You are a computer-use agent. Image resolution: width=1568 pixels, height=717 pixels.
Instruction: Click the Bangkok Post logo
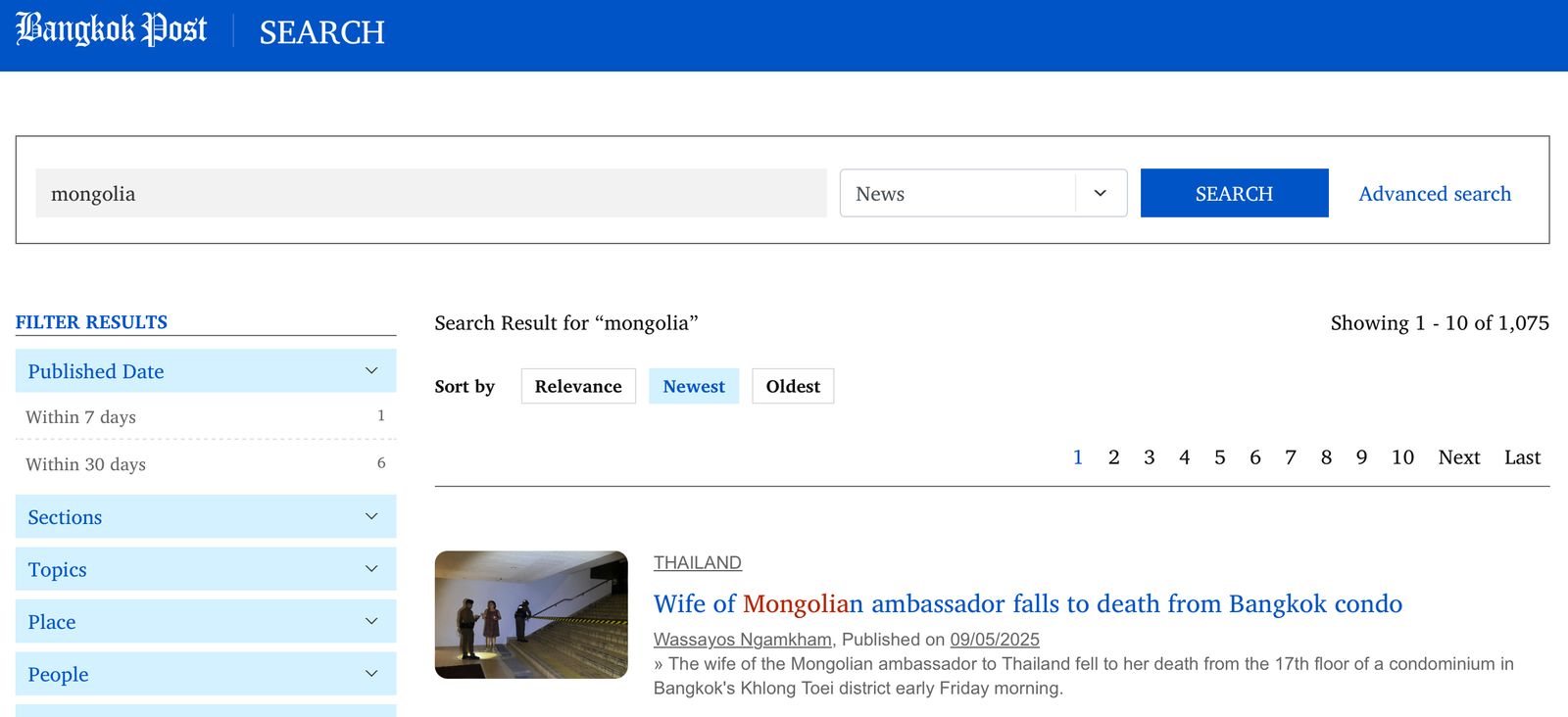coord(111,29)
